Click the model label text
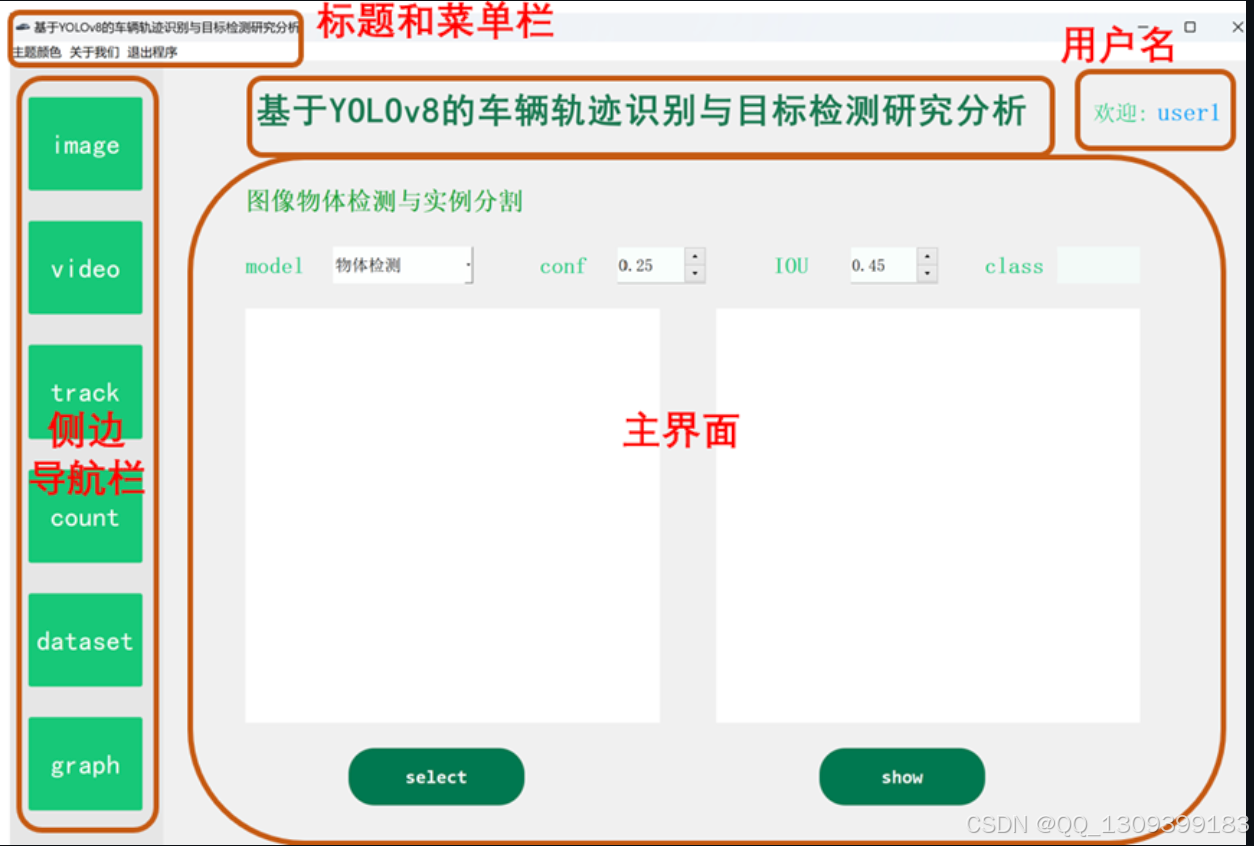This screenshot has height=846, width=1254. click(x=274, y=266)
